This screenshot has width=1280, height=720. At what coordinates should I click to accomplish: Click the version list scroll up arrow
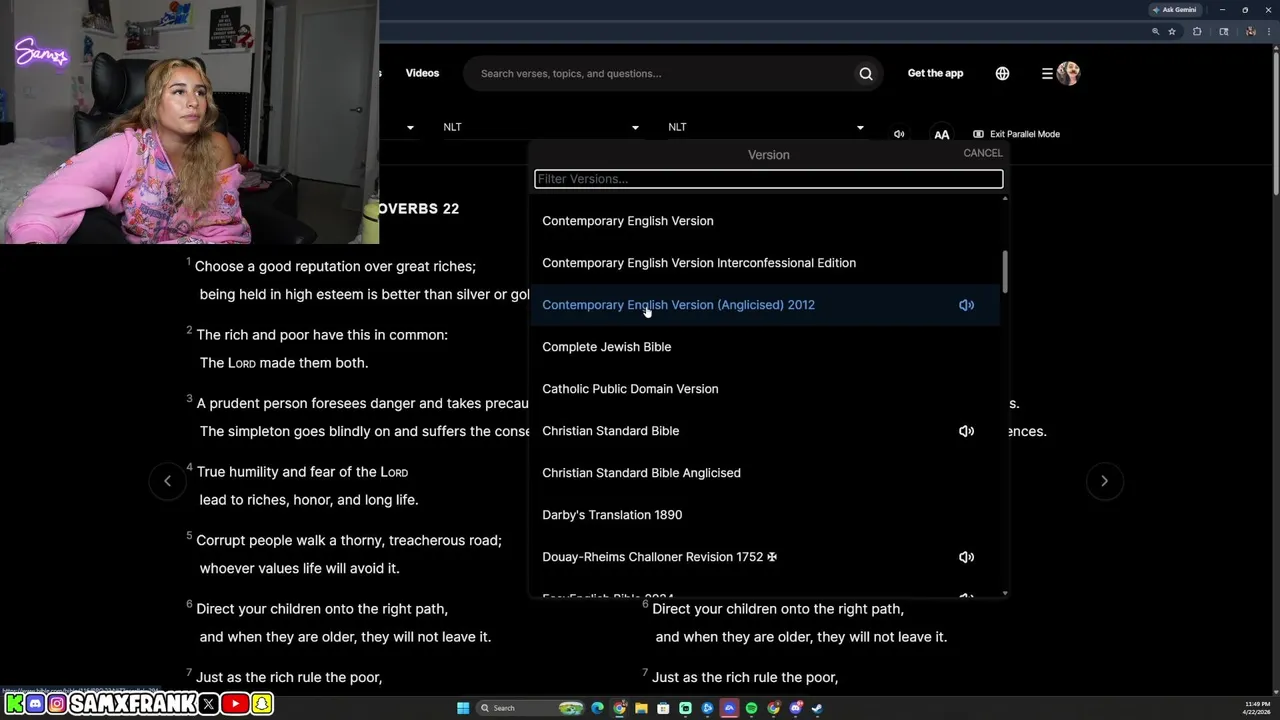tap(1005, 199)
